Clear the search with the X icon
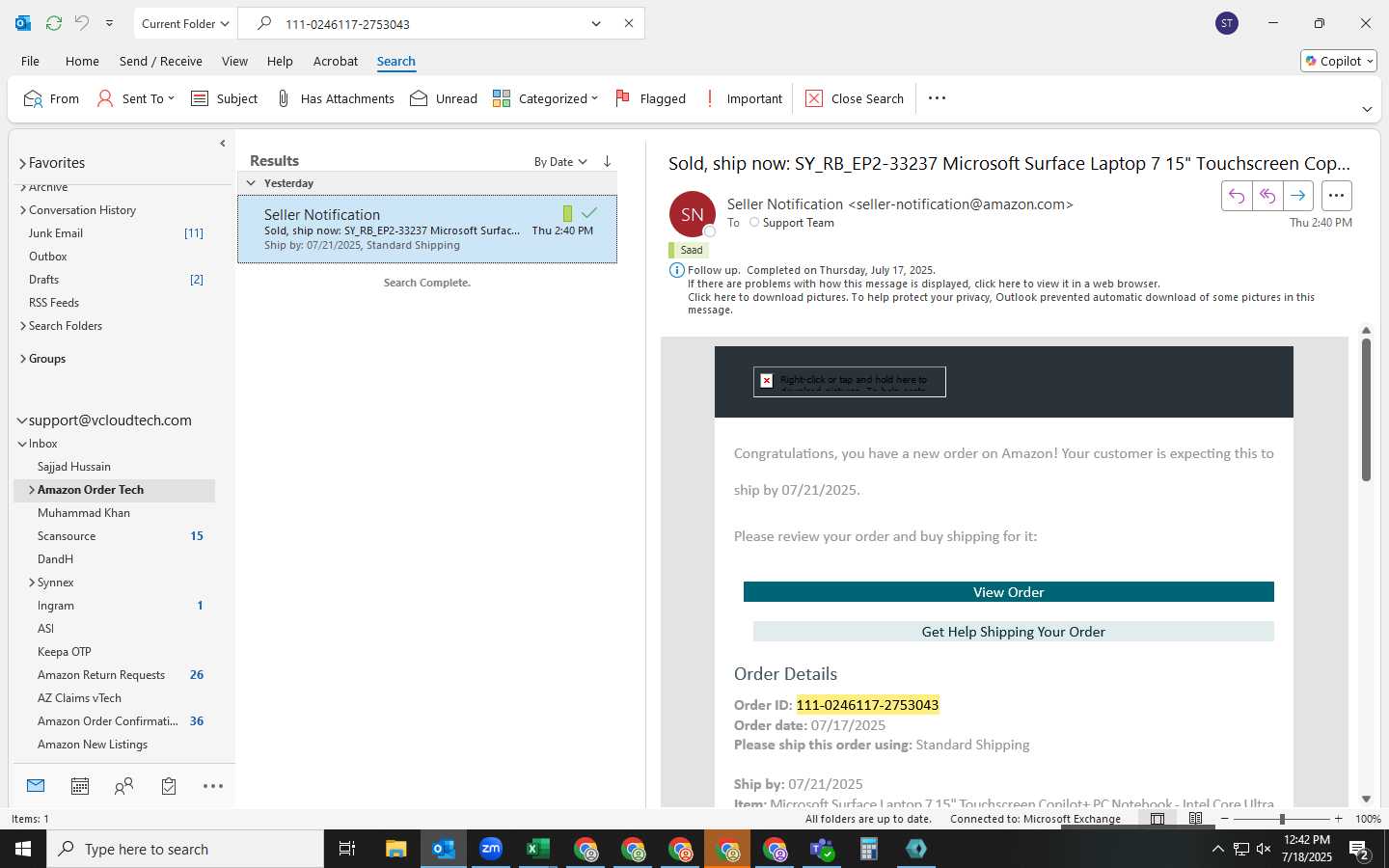This screenshot has height=868, width=1389. coord(629,23)
